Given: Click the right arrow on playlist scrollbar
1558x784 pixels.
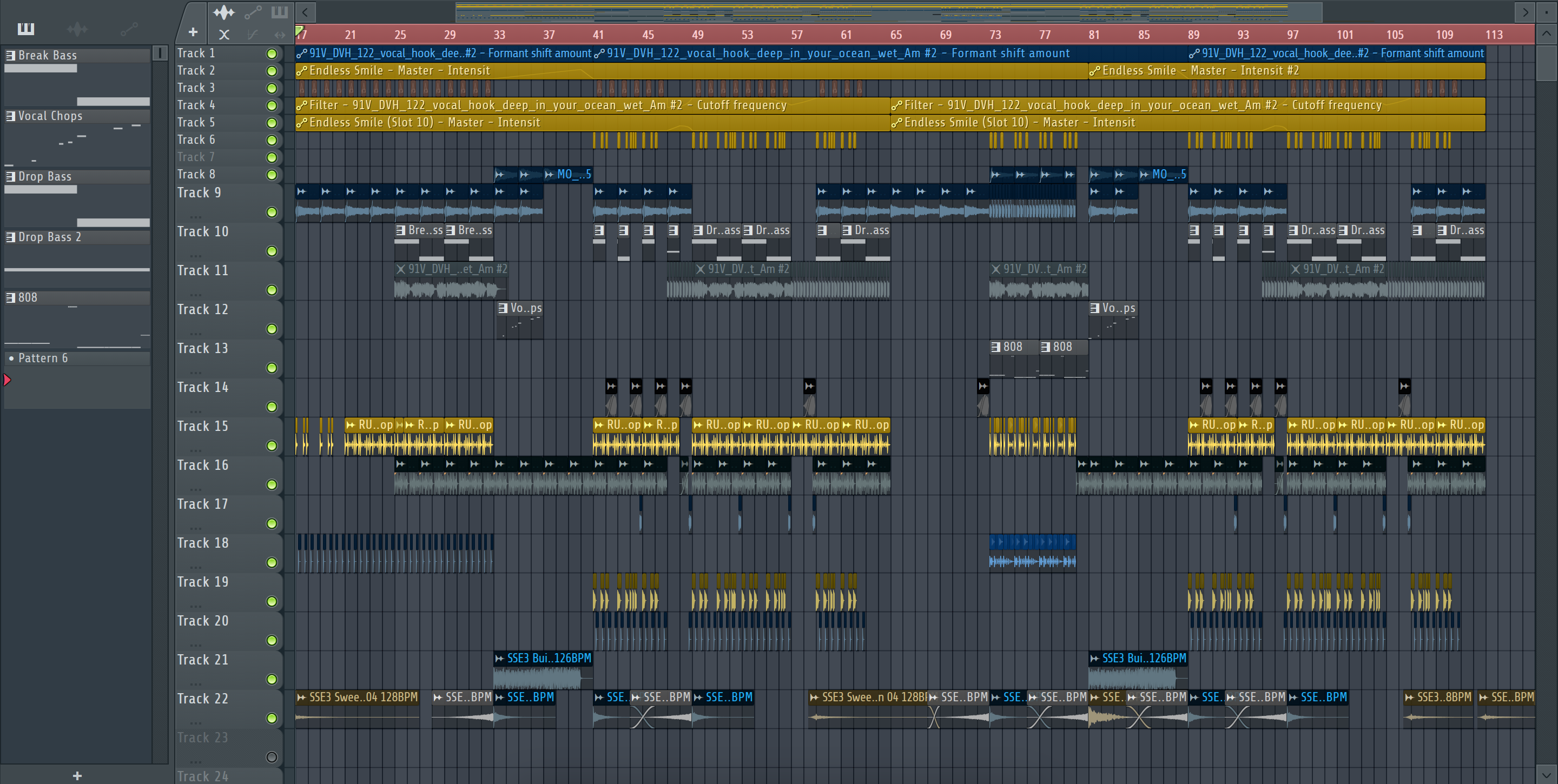Looking at the screenshot, I should (x=1525, y=11).
